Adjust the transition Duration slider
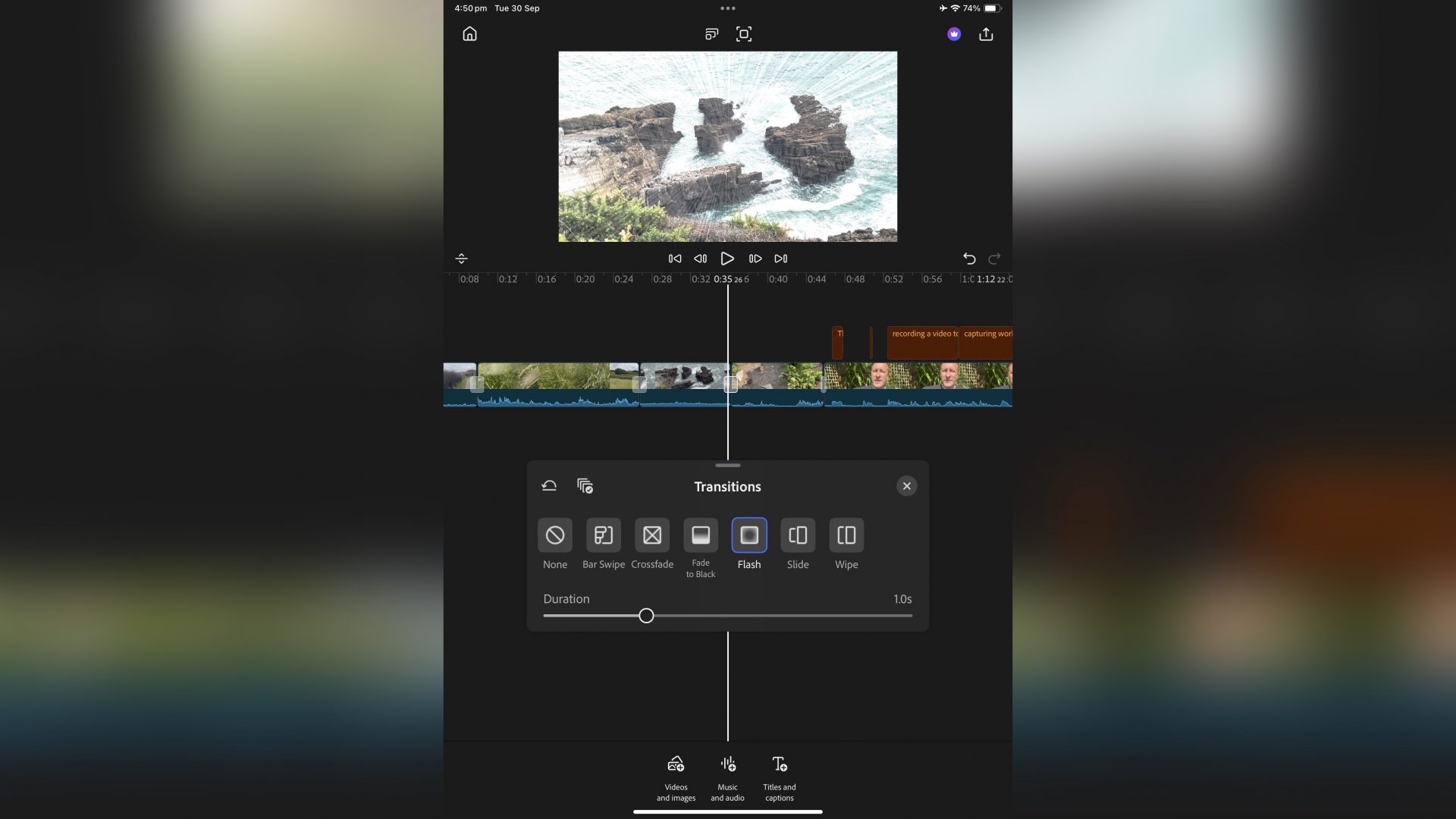Viewport: 1456px width, 819px height. (x=646, y=616)
